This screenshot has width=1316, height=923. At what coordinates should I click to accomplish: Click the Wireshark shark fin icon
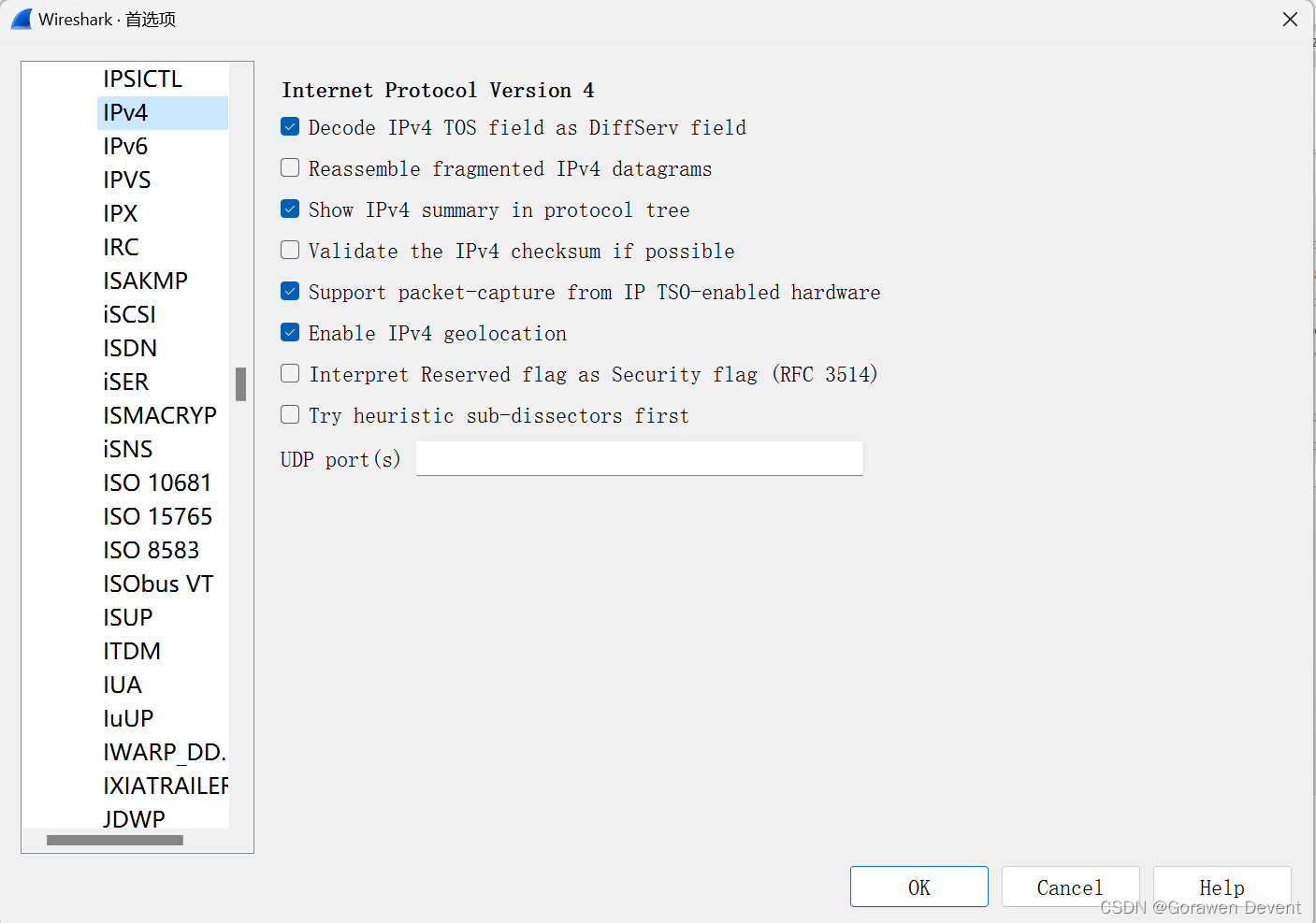22,19
